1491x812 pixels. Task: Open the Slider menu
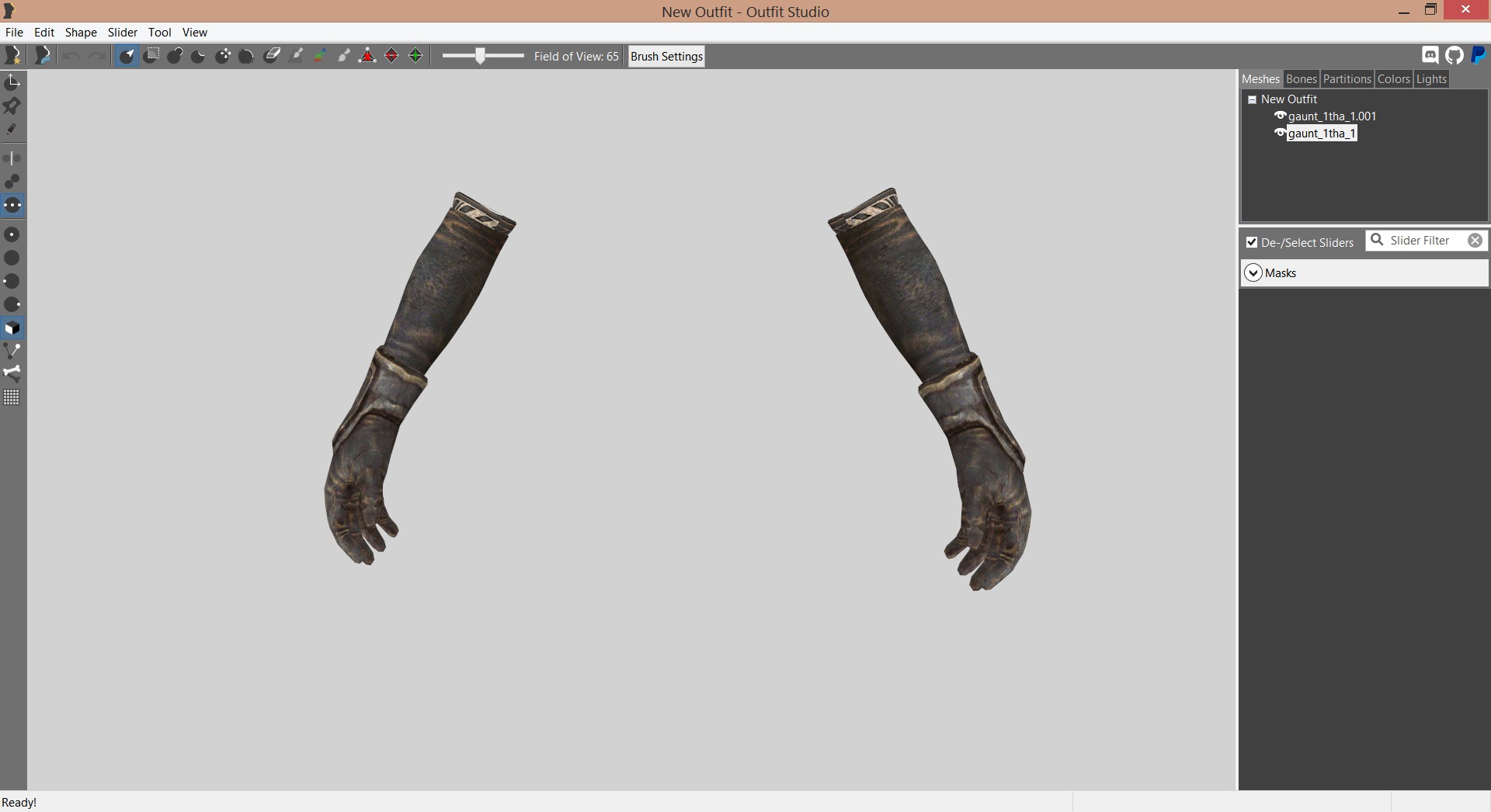pyautogui.click(x=123, y=32)
